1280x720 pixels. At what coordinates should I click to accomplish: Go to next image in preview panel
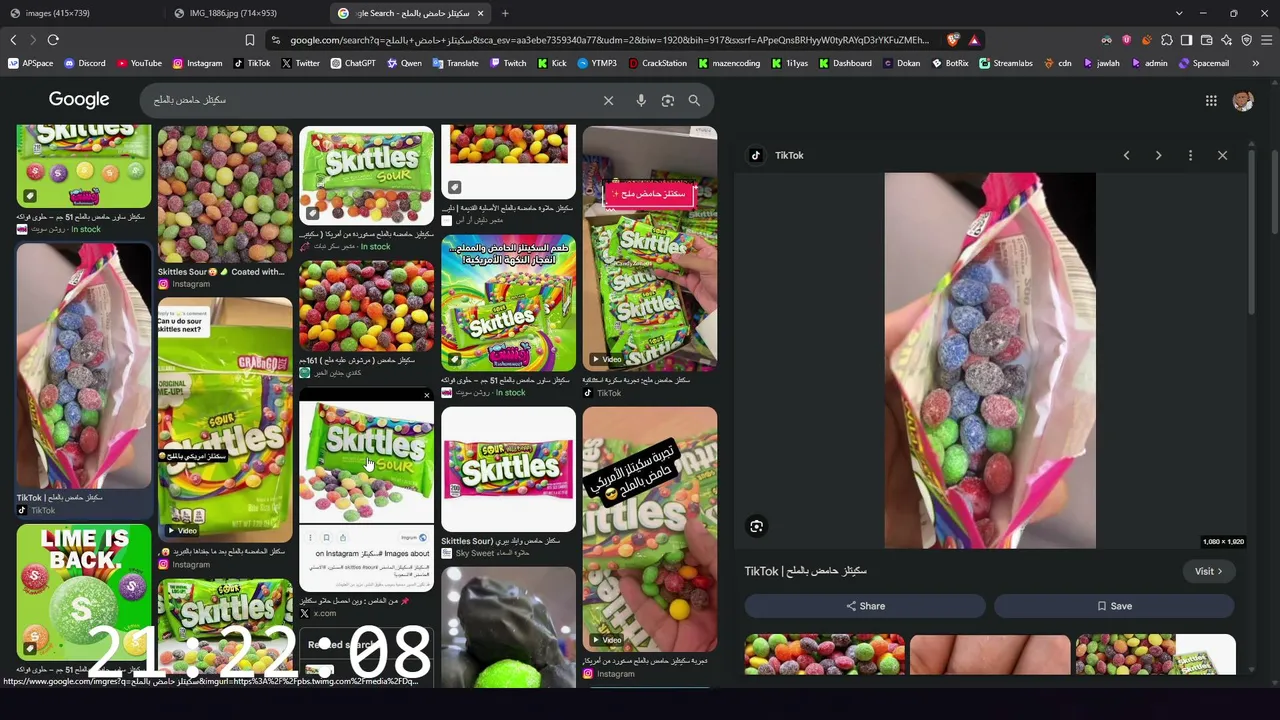(1158, 155)
